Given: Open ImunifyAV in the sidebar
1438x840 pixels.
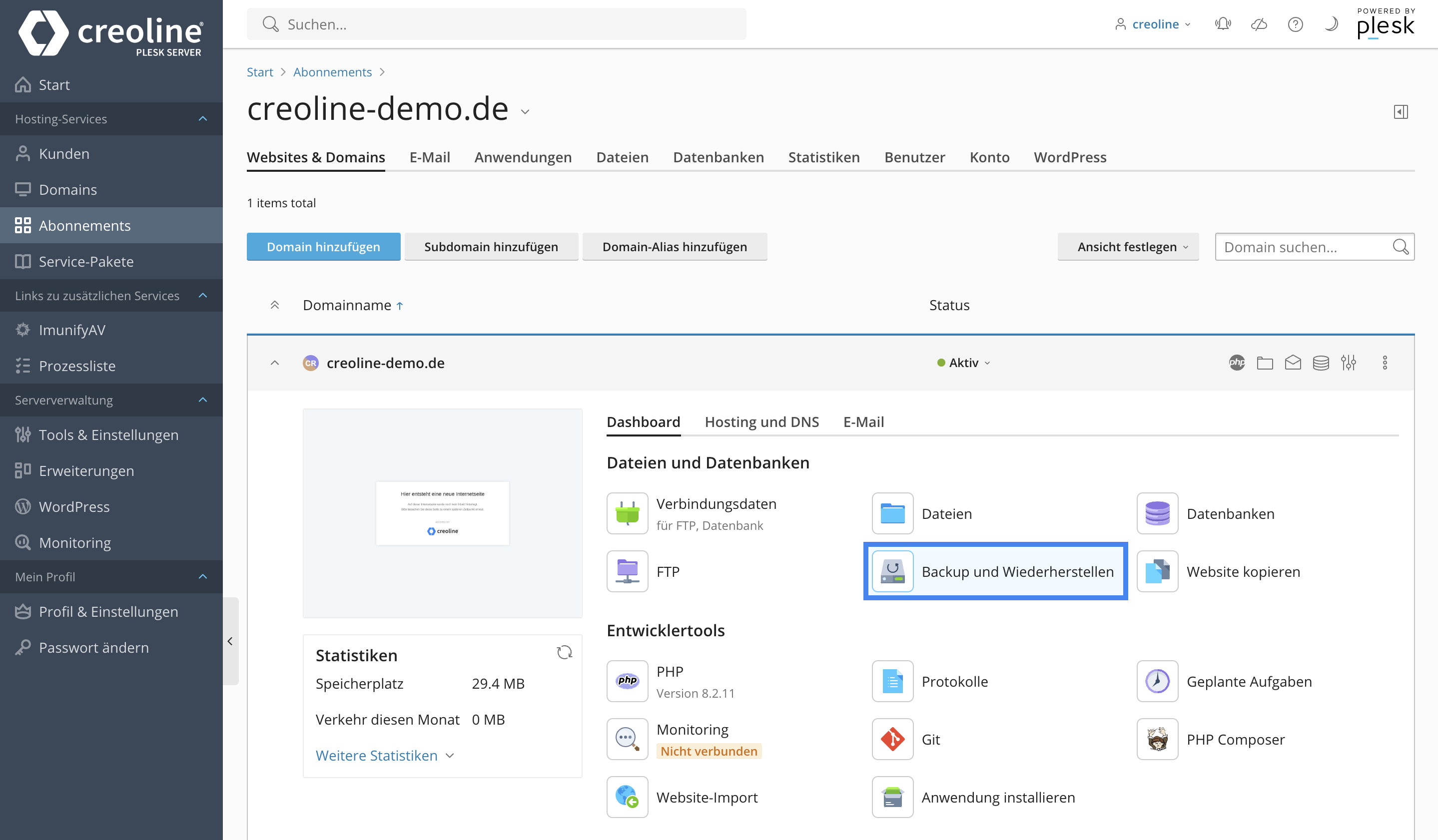Looking at the screenshot, I should coord(111,330).
